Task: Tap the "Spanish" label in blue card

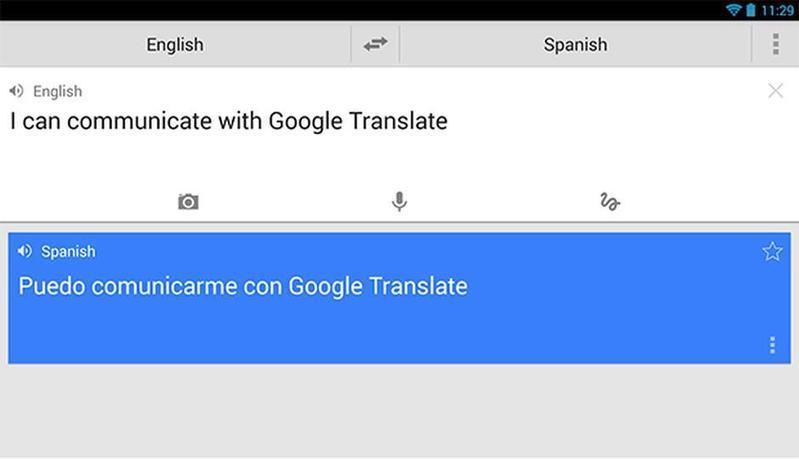Action: click(x=68, y=251)
